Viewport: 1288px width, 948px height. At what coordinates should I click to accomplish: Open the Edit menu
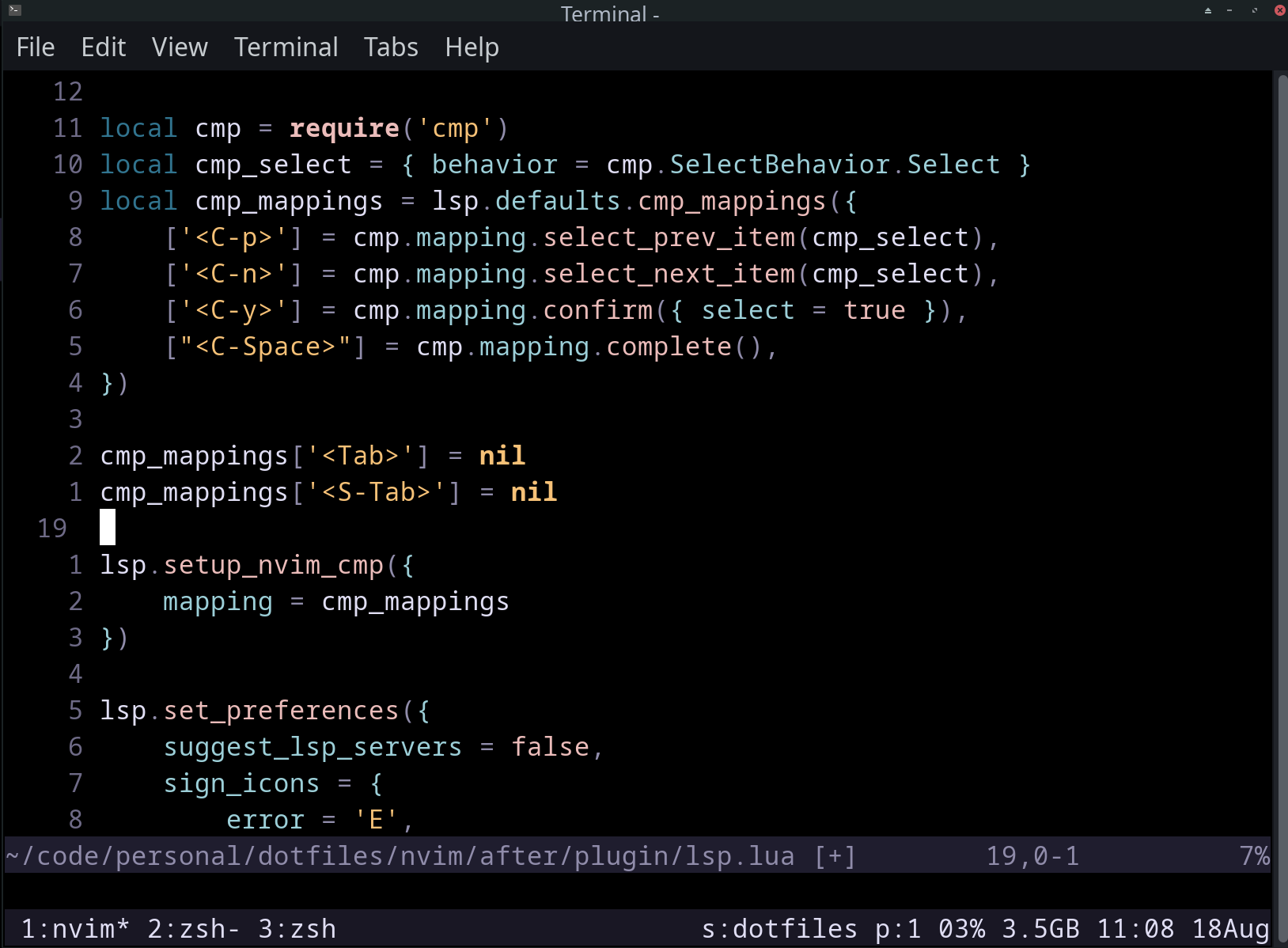(104, 47)
